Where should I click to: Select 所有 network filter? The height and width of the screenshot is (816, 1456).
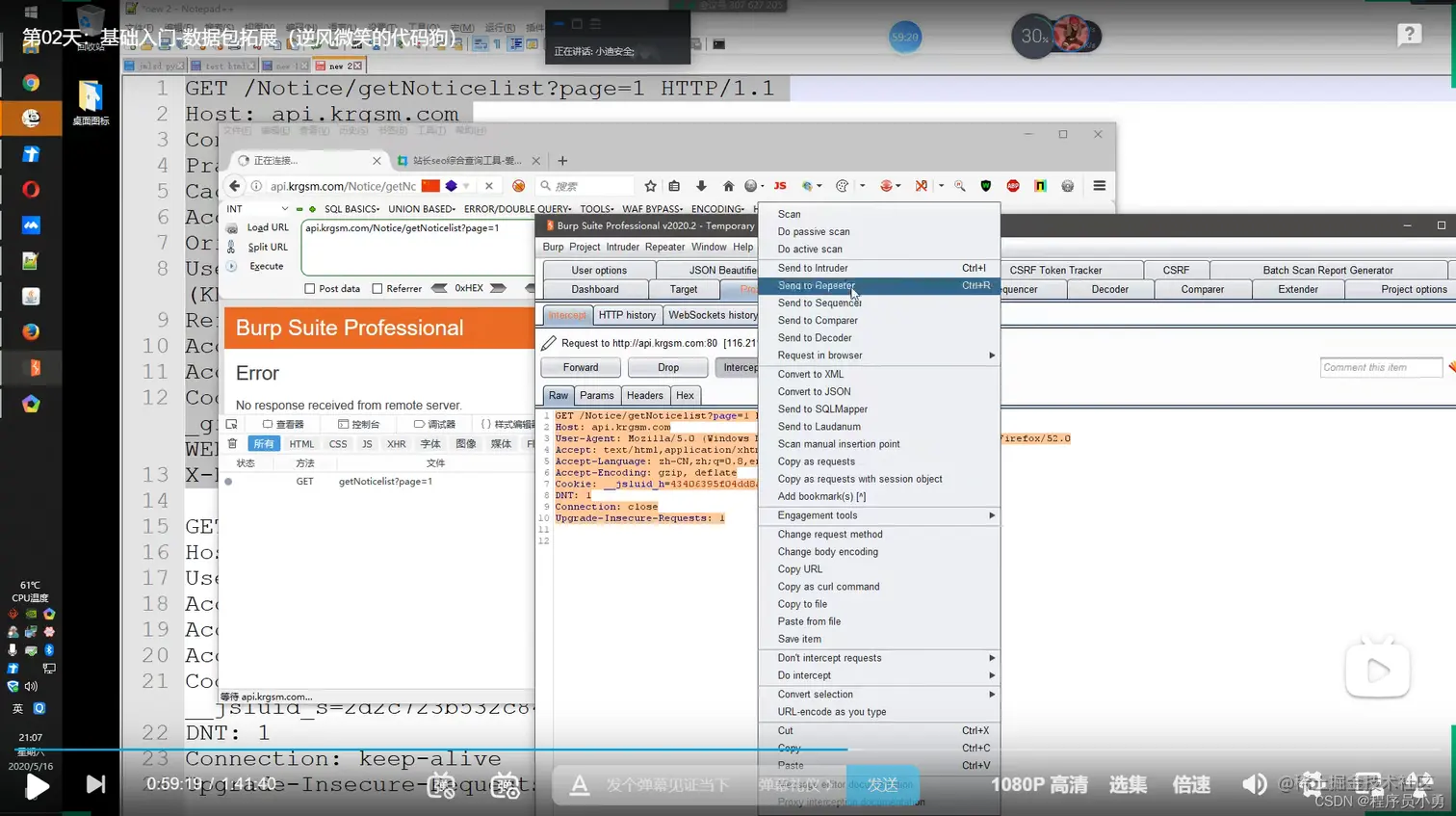263,444
